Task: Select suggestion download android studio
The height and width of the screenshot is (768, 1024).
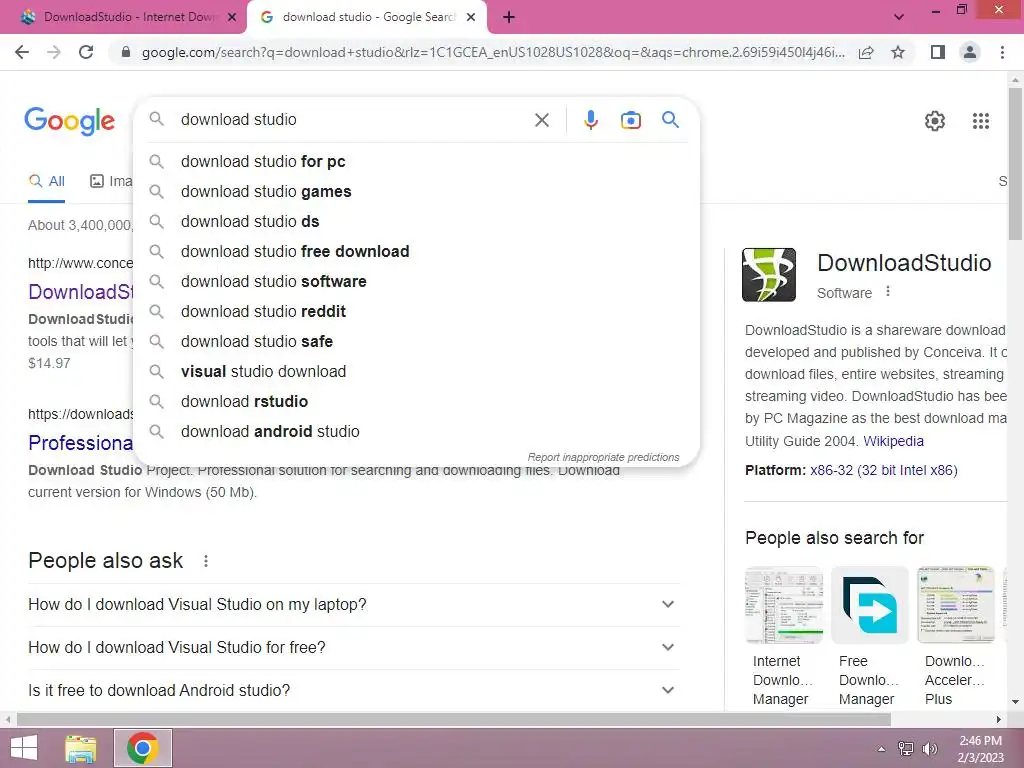Action: 416,432
